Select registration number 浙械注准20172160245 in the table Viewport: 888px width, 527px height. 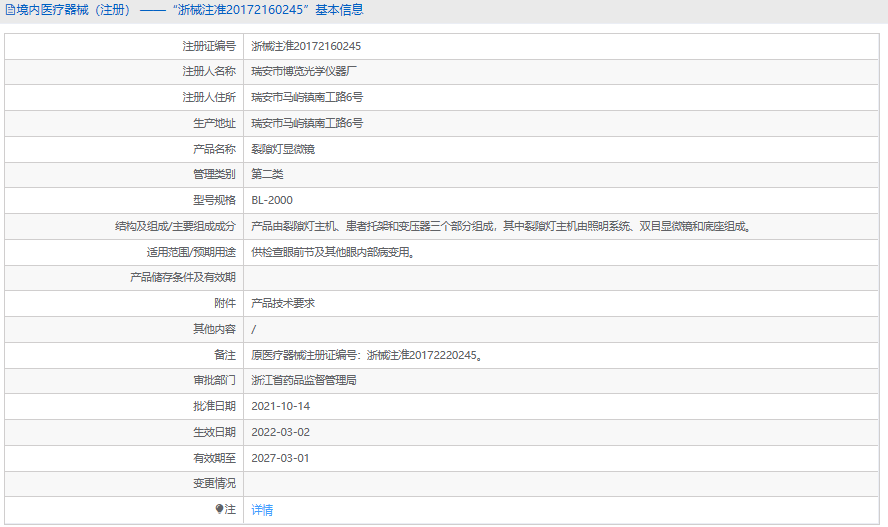point(306,46)
